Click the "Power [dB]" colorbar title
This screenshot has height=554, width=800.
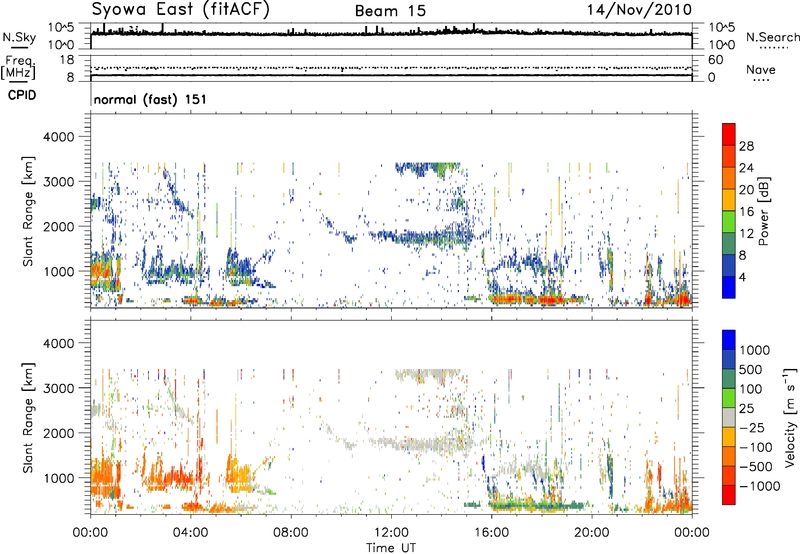(x=764, y=211)
